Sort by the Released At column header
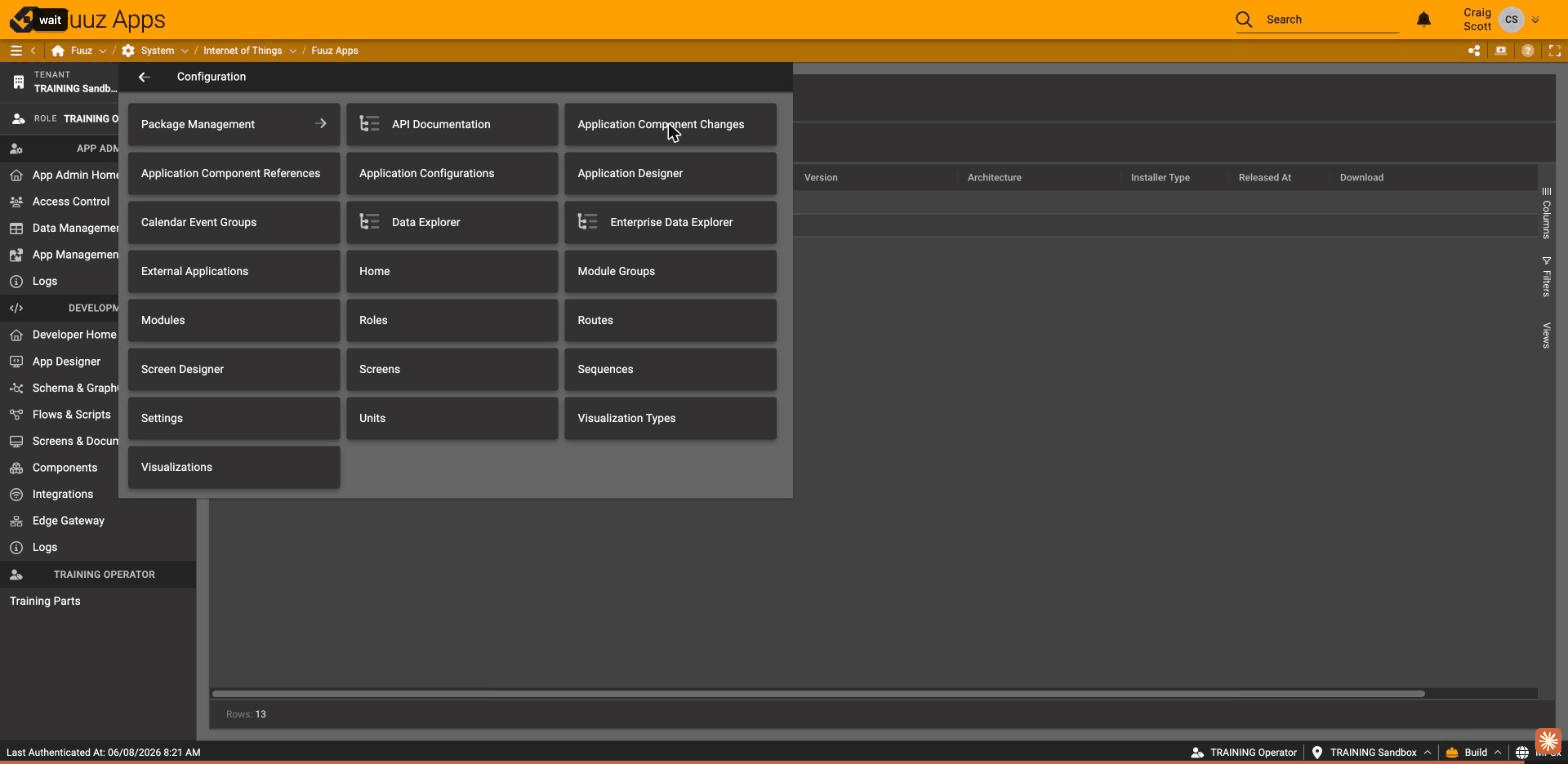This screenshot has width=1568, height=764. pos(1264,177)
